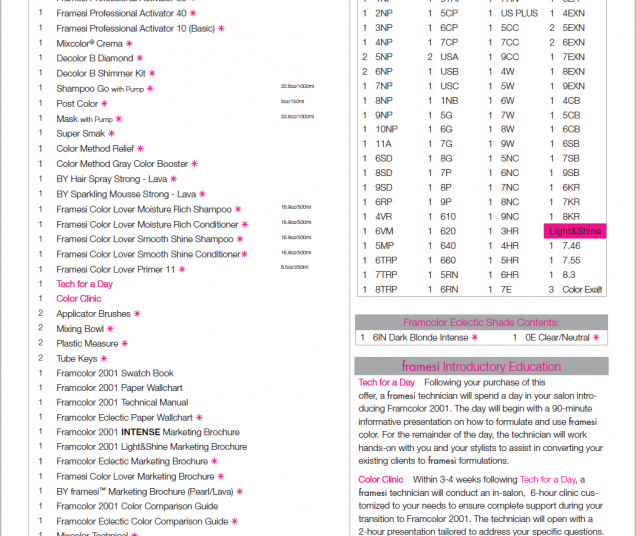Screen dimensions: 636x536
Task: Click the asterisk beside Applicator Brushes
Action: click(138, 314)
